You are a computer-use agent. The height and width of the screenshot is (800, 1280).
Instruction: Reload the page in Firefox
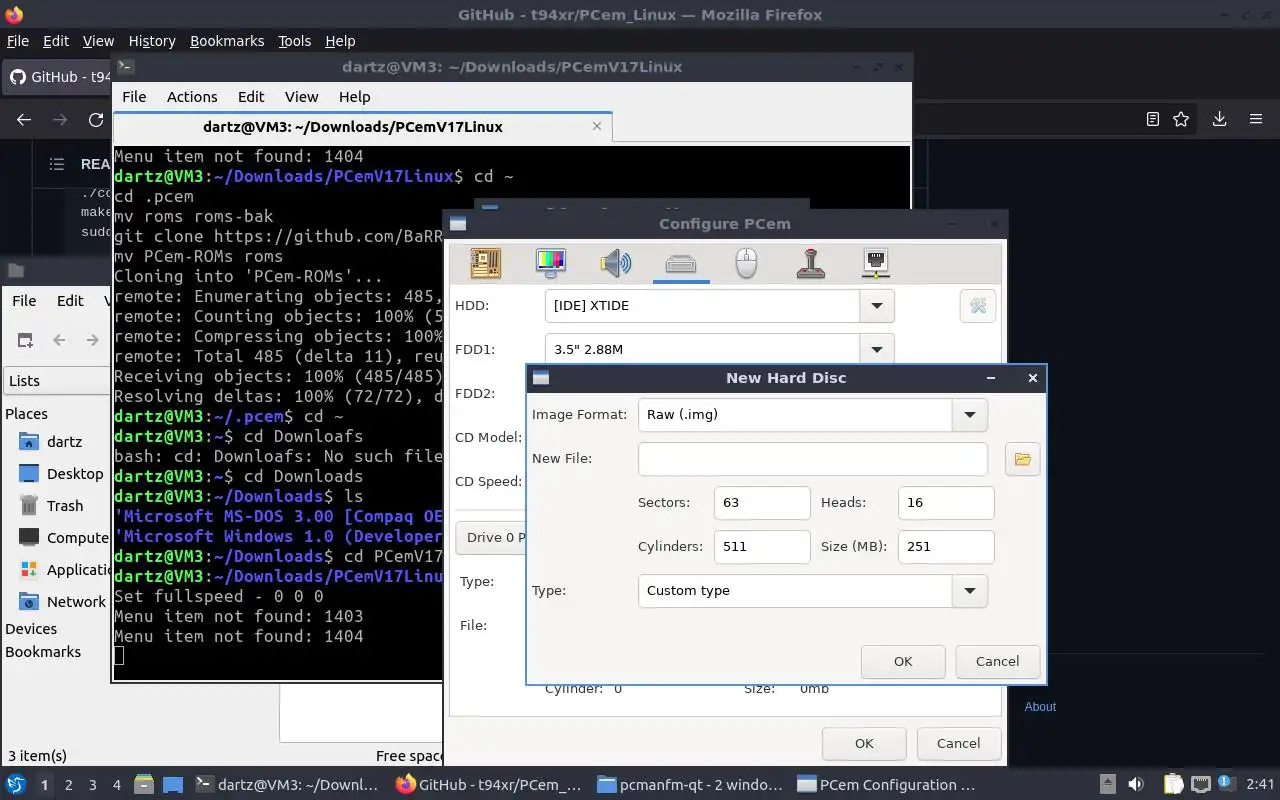(96, 119)
